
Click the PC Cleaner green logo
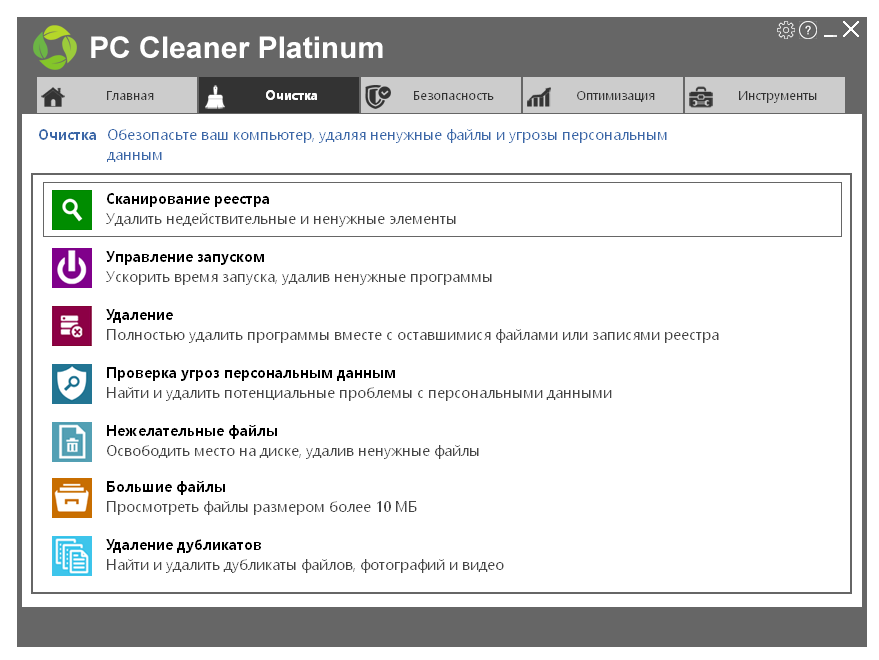coord(55,48)
